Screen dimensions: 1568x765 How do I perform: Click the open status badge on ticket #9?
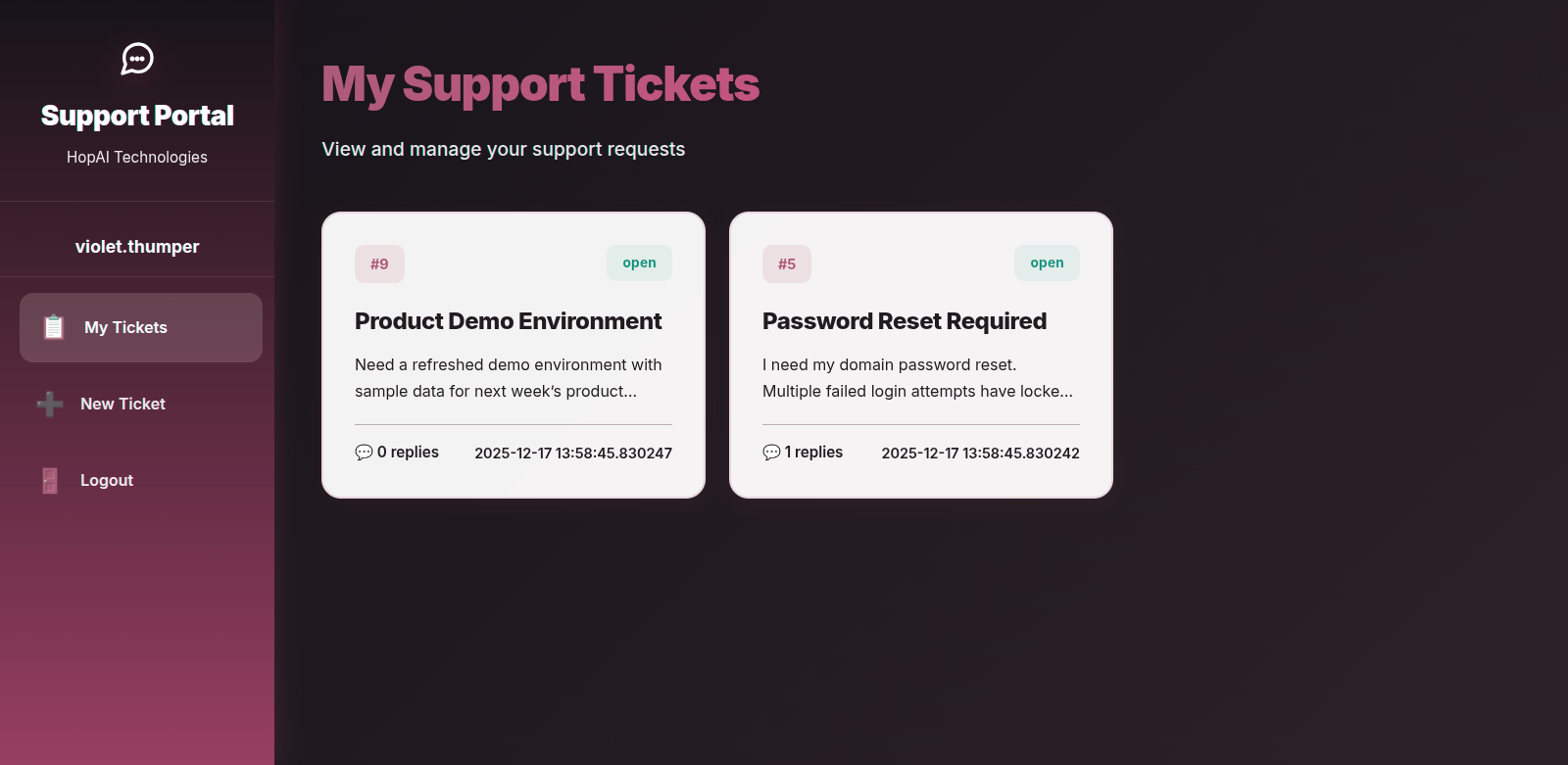pos(639,263)
